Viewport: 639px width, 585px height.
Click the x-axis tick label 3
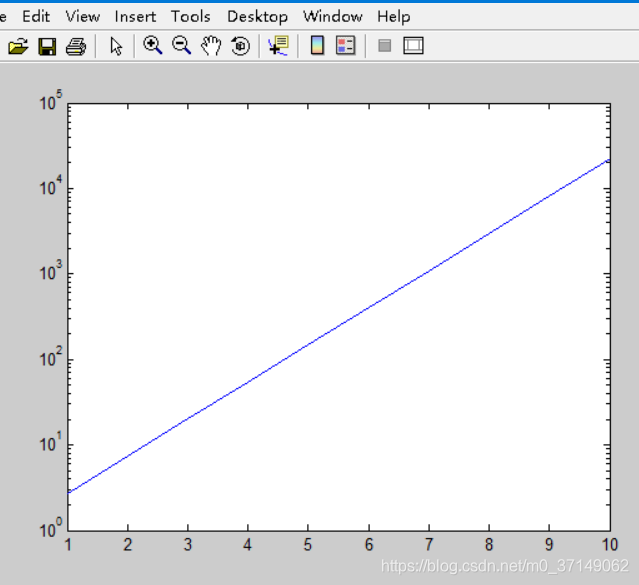click(x=187, y=545)
